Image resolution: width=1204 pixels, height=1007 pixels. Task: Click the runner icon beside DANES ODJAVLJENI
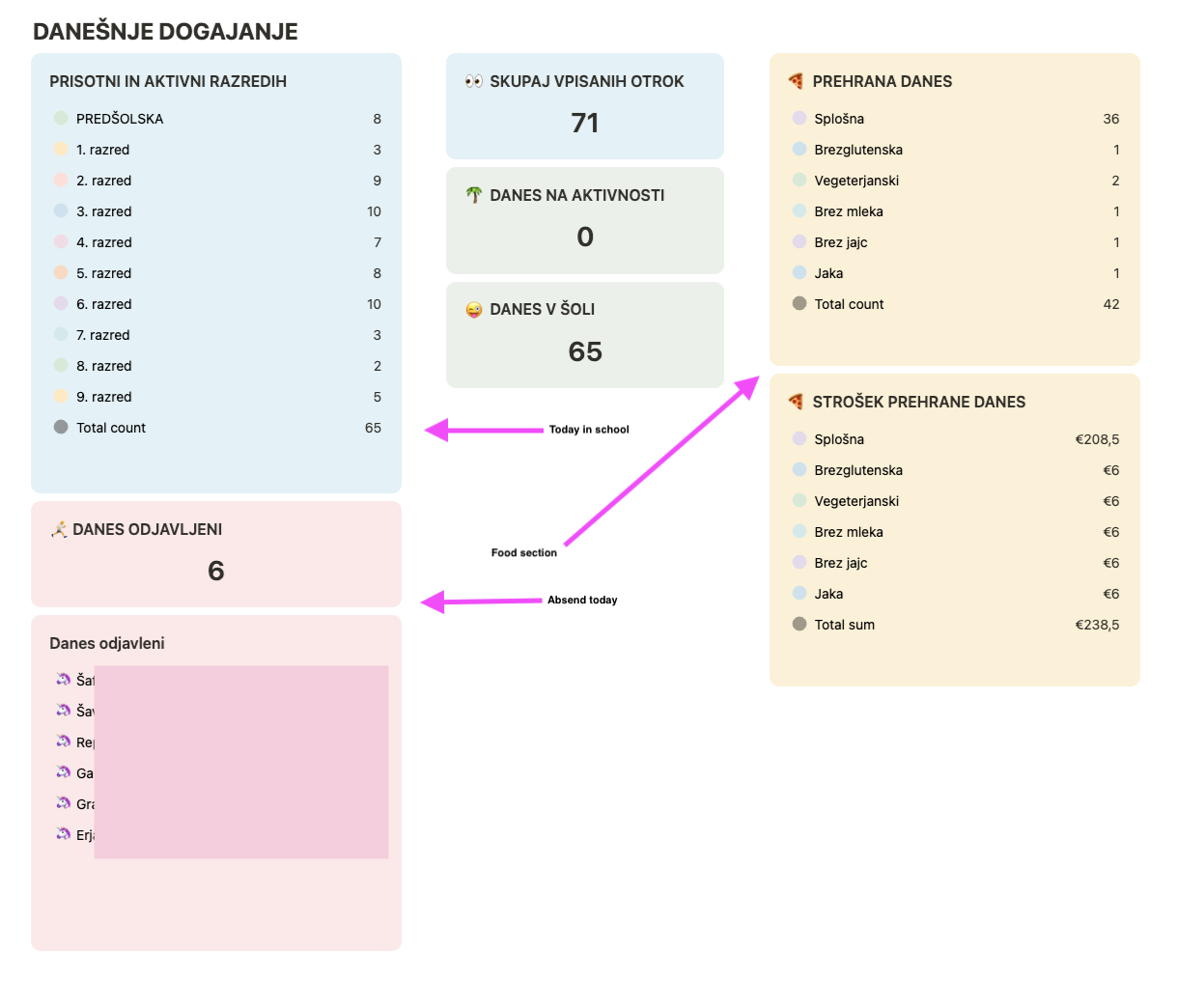59,529
